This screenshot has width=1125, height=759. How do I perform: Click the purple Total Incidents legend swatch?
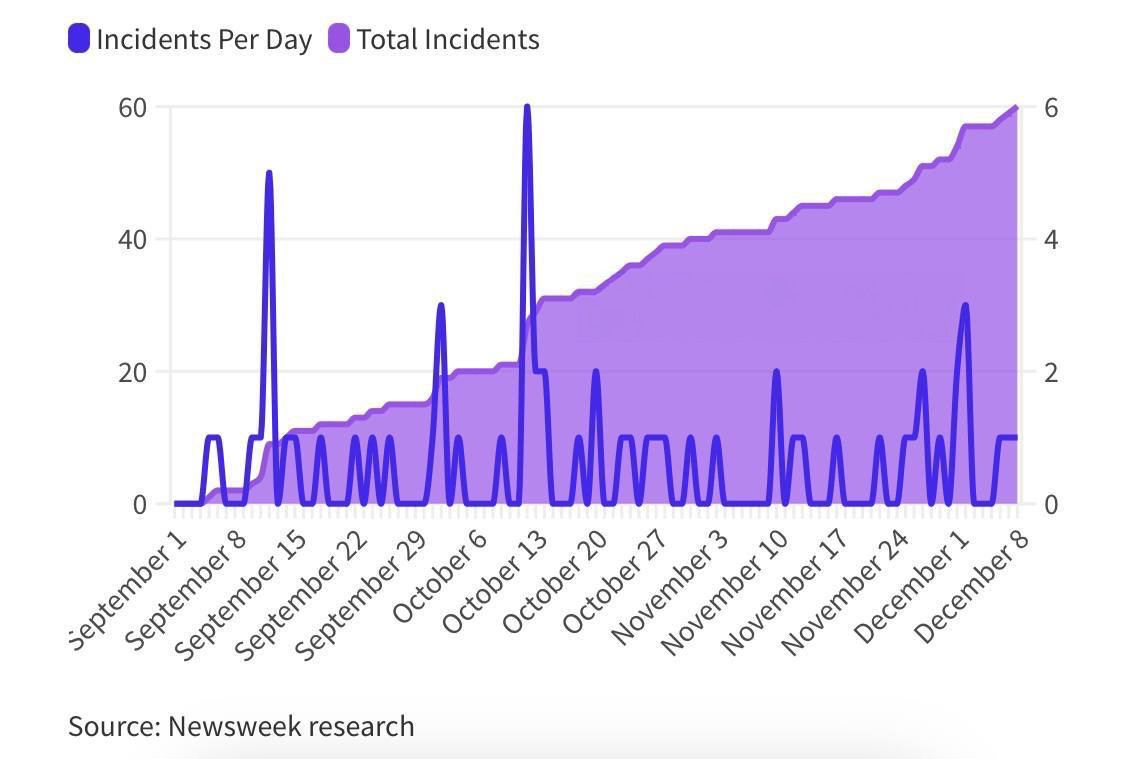tap(339, 40)
